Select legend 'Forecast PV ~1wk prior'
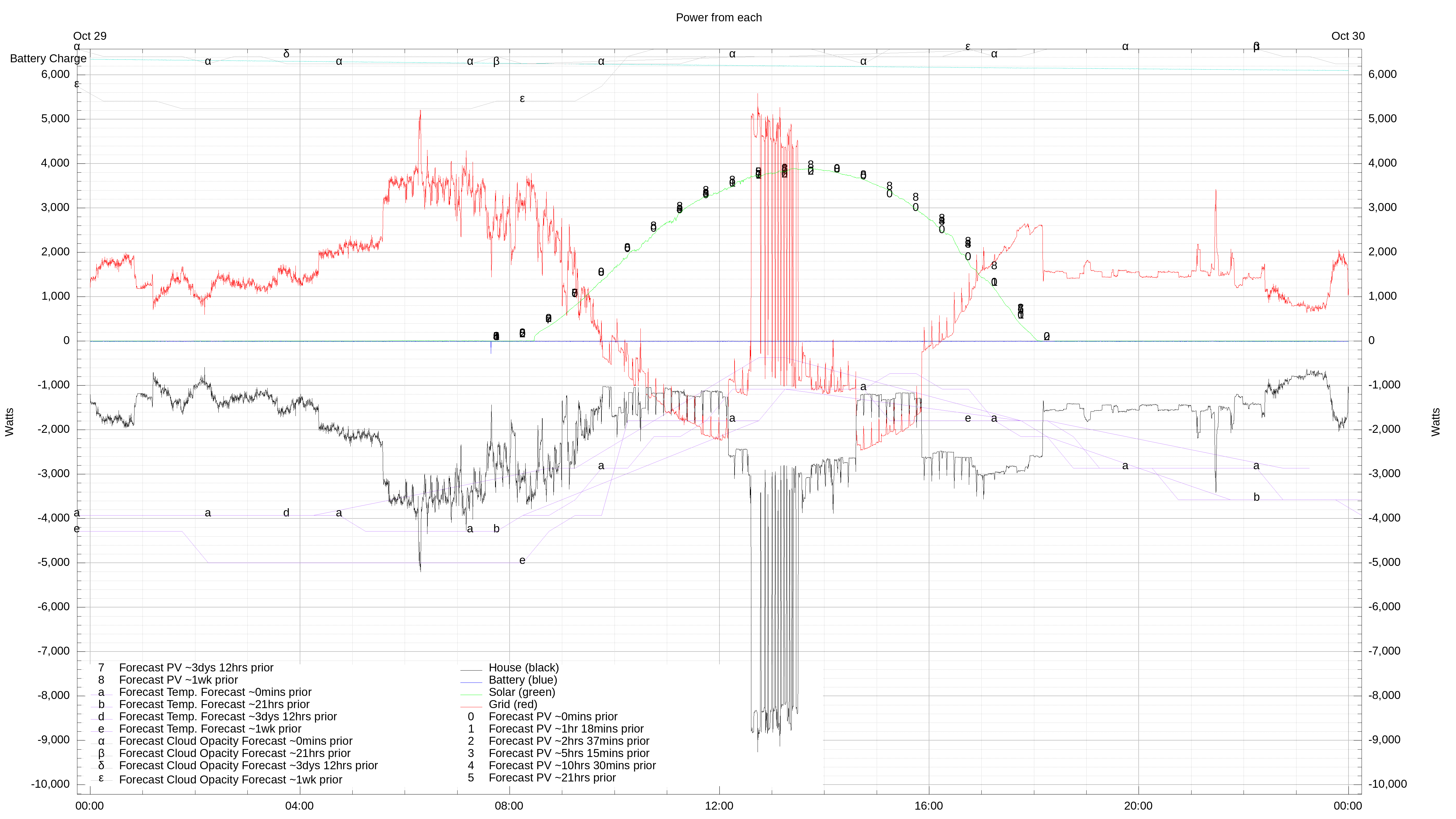1456x819 pixels. 178,680
